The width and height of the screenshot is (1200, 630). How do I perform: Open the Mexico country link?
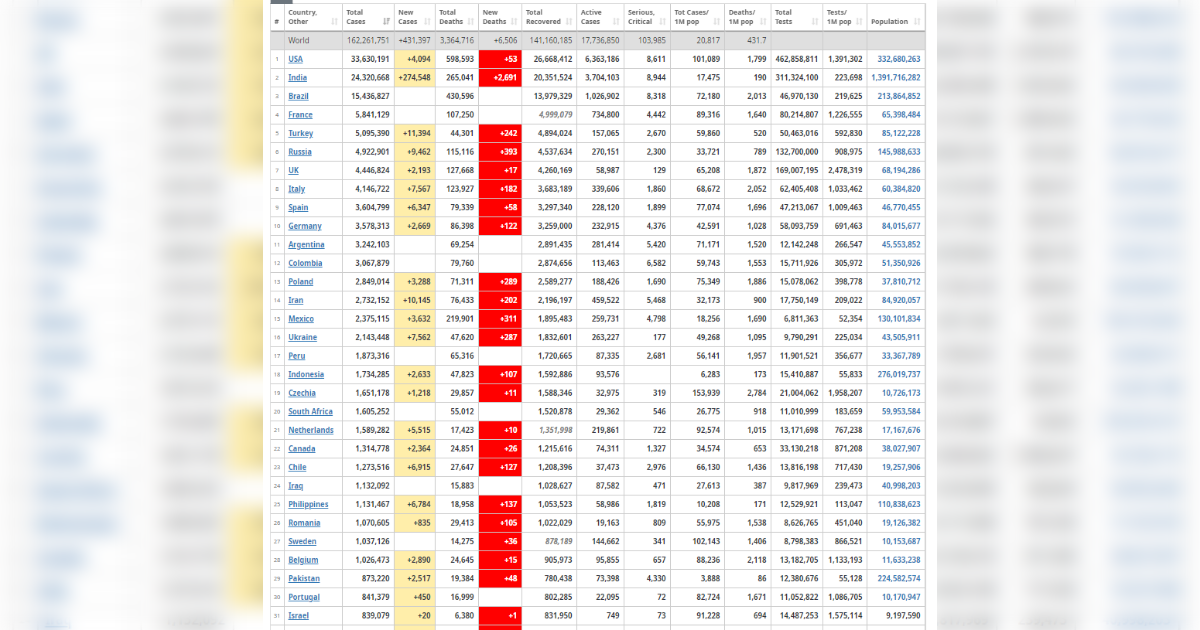tap(301, 319)
